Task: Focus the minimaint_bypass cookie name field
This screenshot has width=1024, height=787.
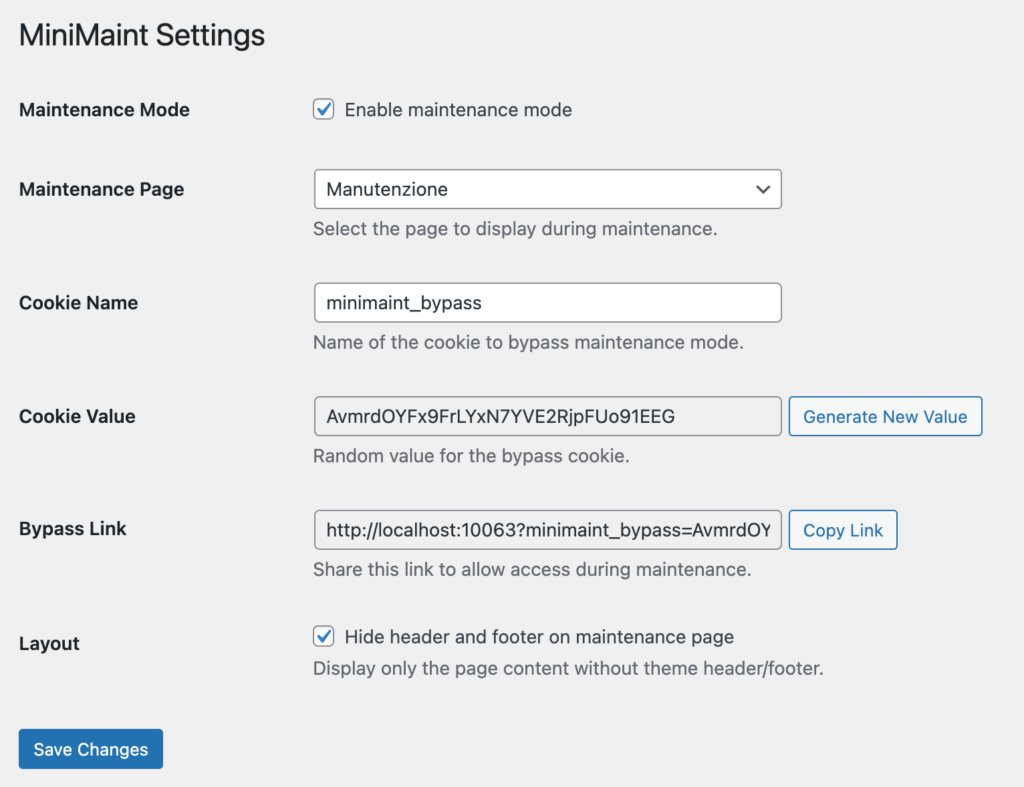Action: point(546,303)
